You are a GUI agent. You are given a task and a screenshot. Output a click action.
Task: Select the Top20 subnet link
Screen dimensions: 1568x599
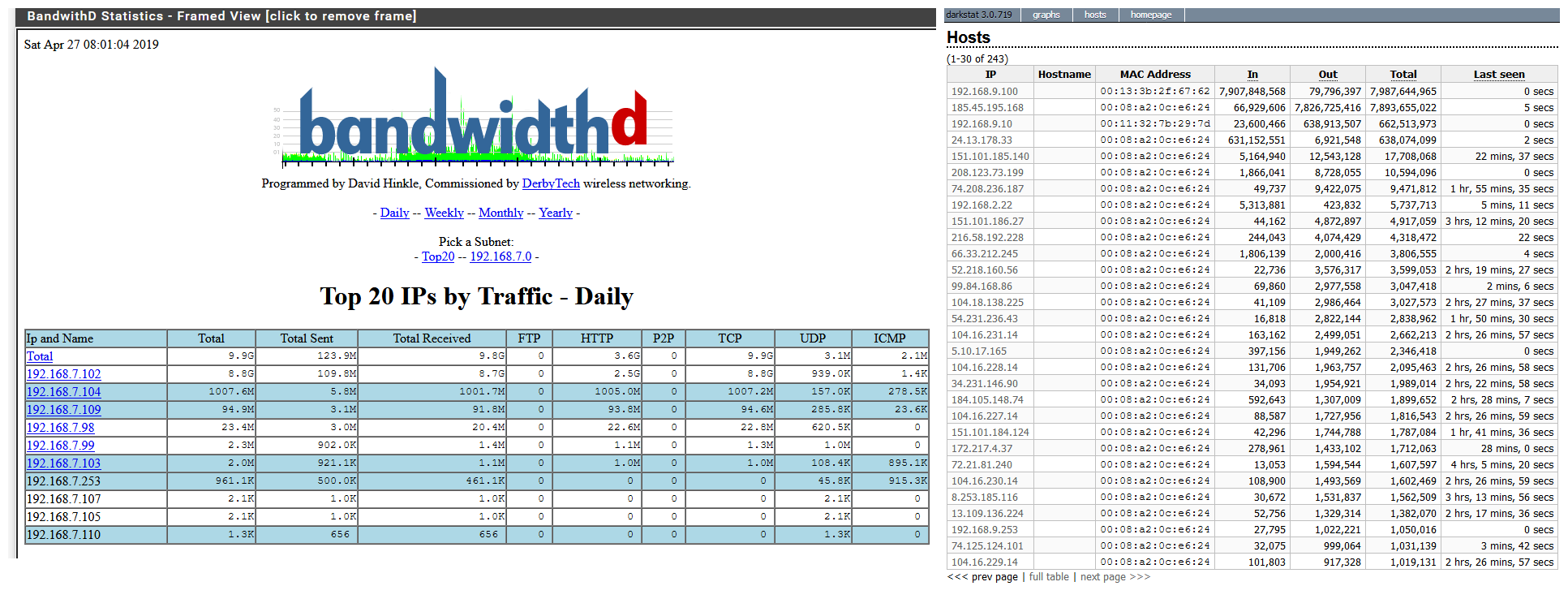pos(438,256)
